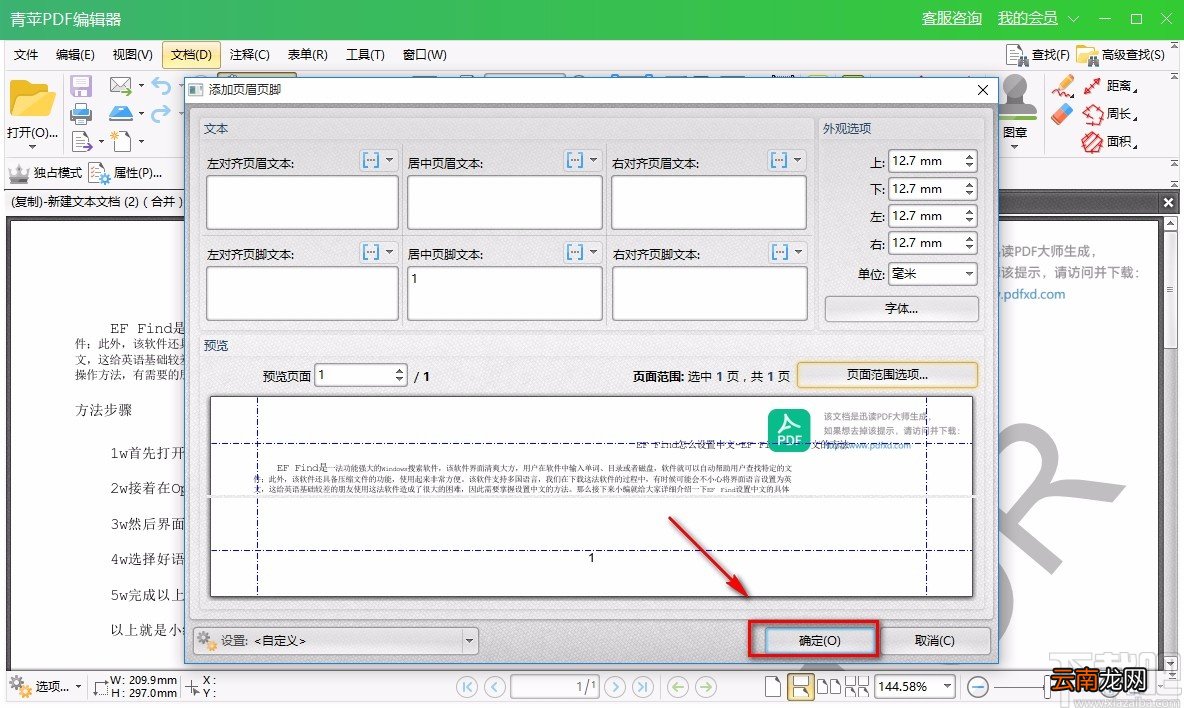Open the Comments (注释) menu
The image size is (1184, 708).
(249, 55)
